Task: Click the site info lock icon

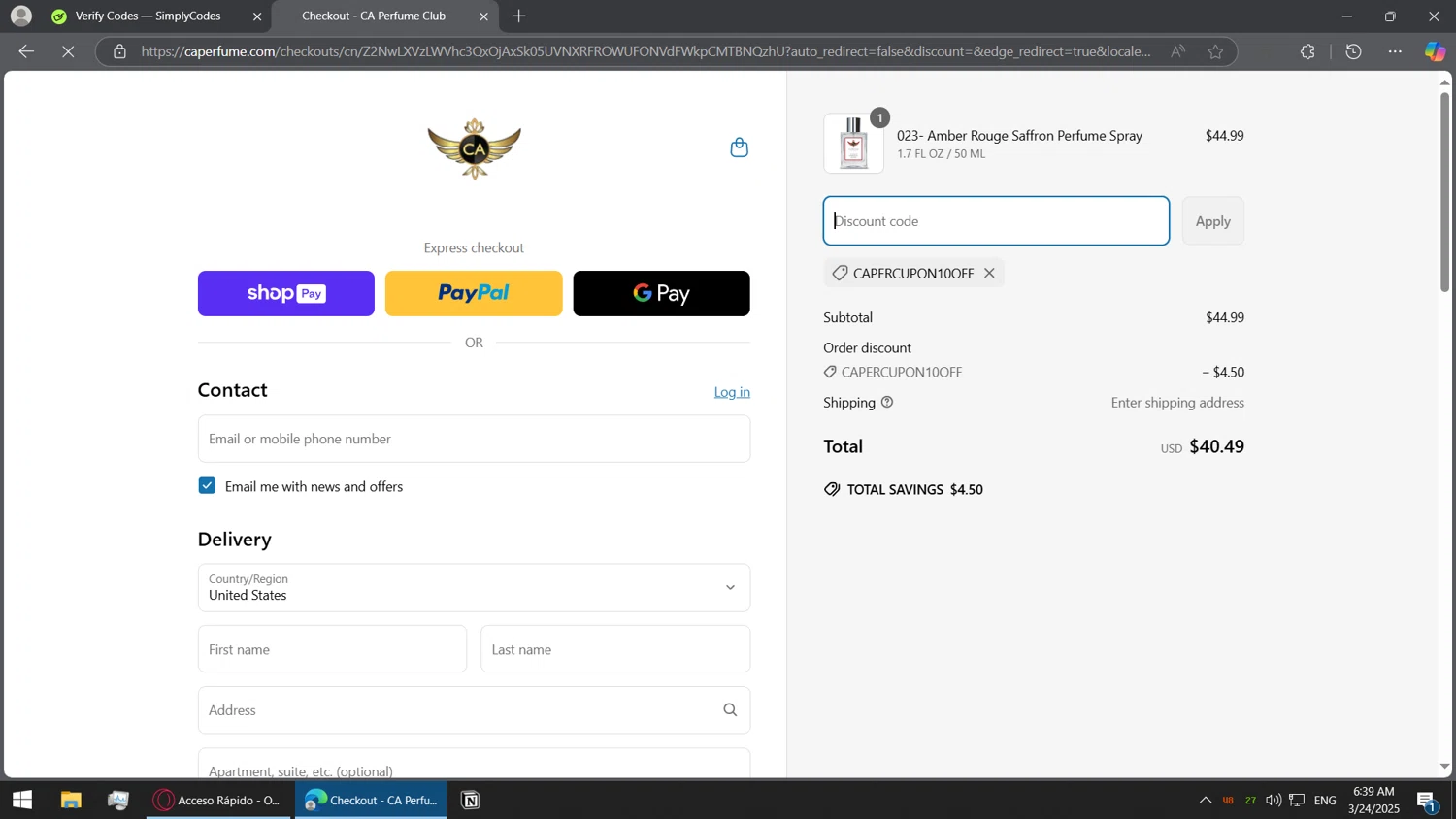Action: point(119,51)
